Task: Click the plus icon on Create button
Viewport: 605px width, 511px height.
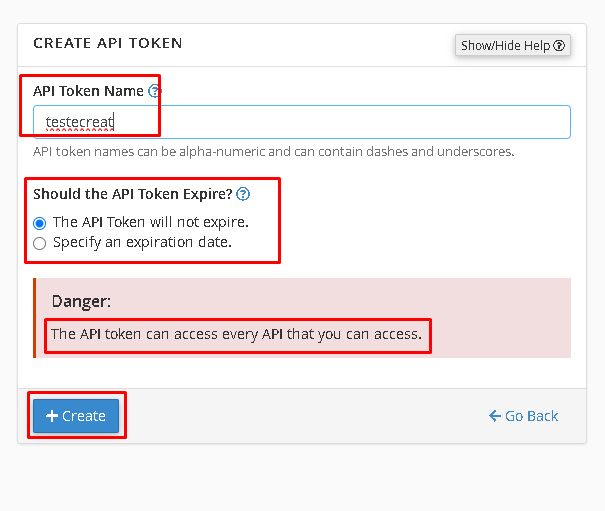Action: [52, 416]
